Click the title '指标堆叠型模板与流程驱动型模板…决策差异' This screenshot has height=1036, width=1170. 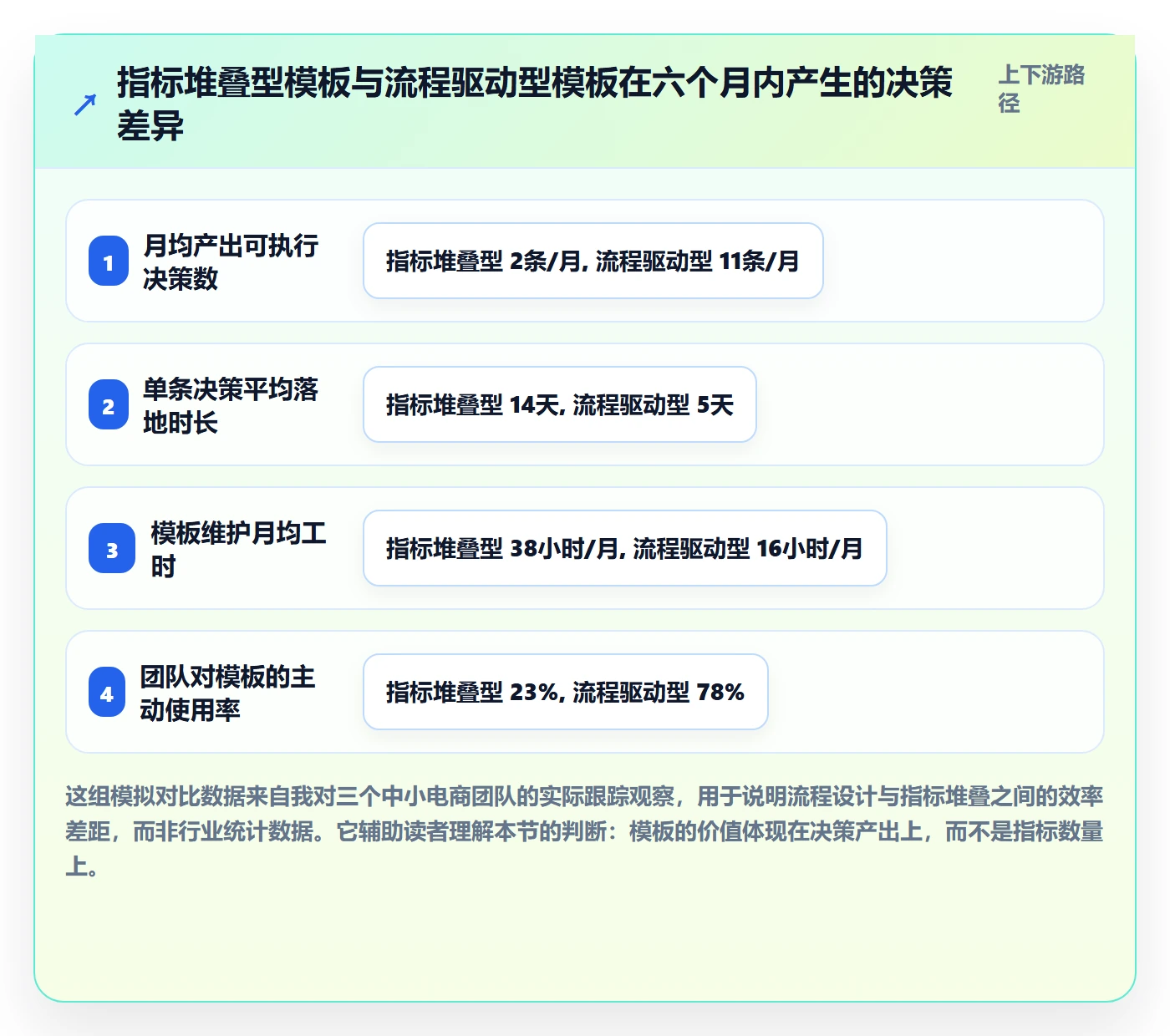[535, 104]
